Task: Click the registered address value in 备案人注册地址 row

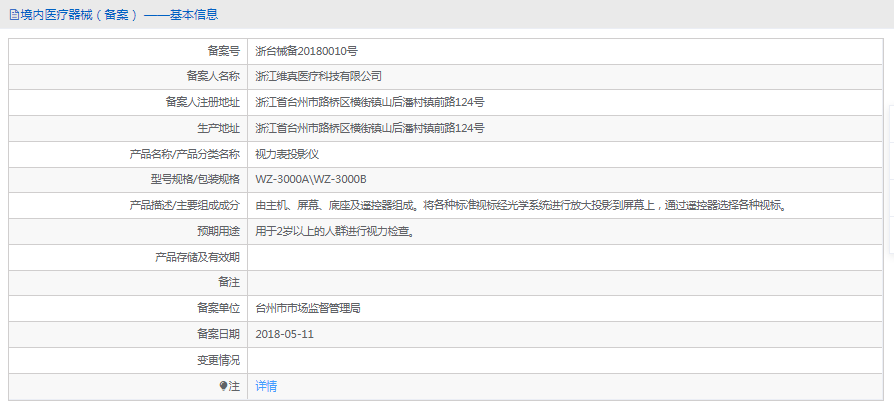Action: [x=370, y=102]
